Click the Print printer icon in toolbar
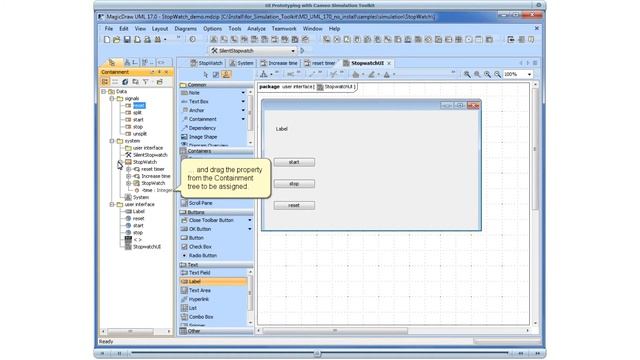Screen dimensions: 640x360 click(x=147, y=40)
